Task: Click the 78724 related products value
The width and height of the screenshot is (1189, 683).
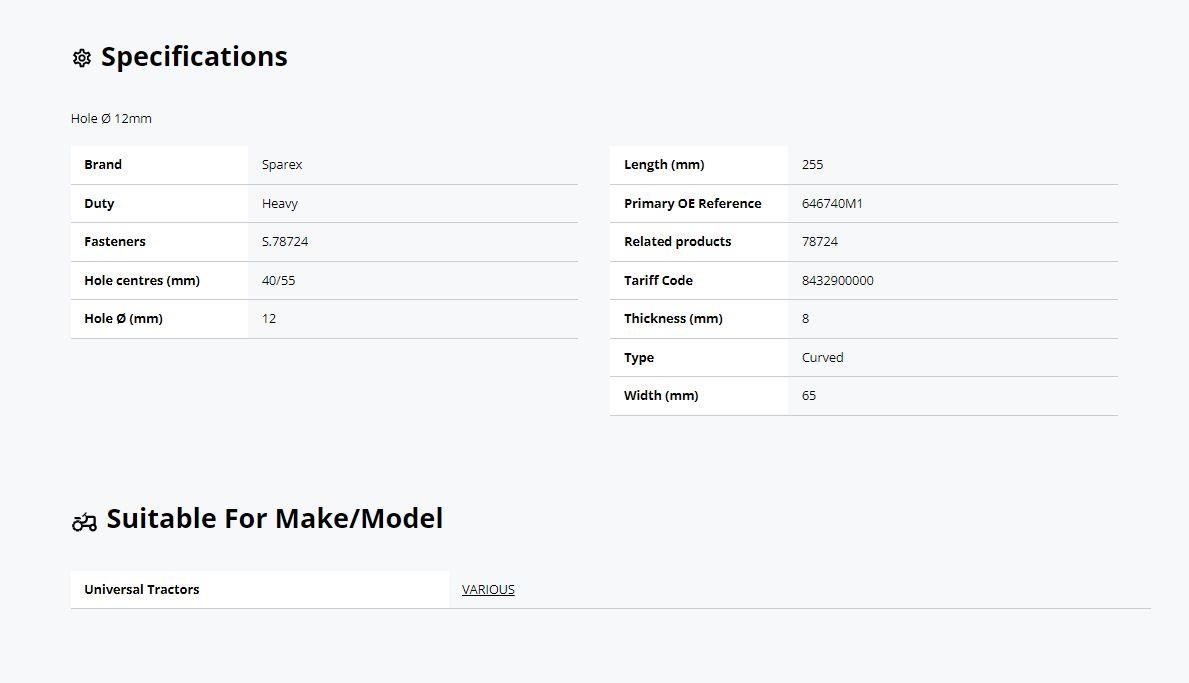Action: 820,242
